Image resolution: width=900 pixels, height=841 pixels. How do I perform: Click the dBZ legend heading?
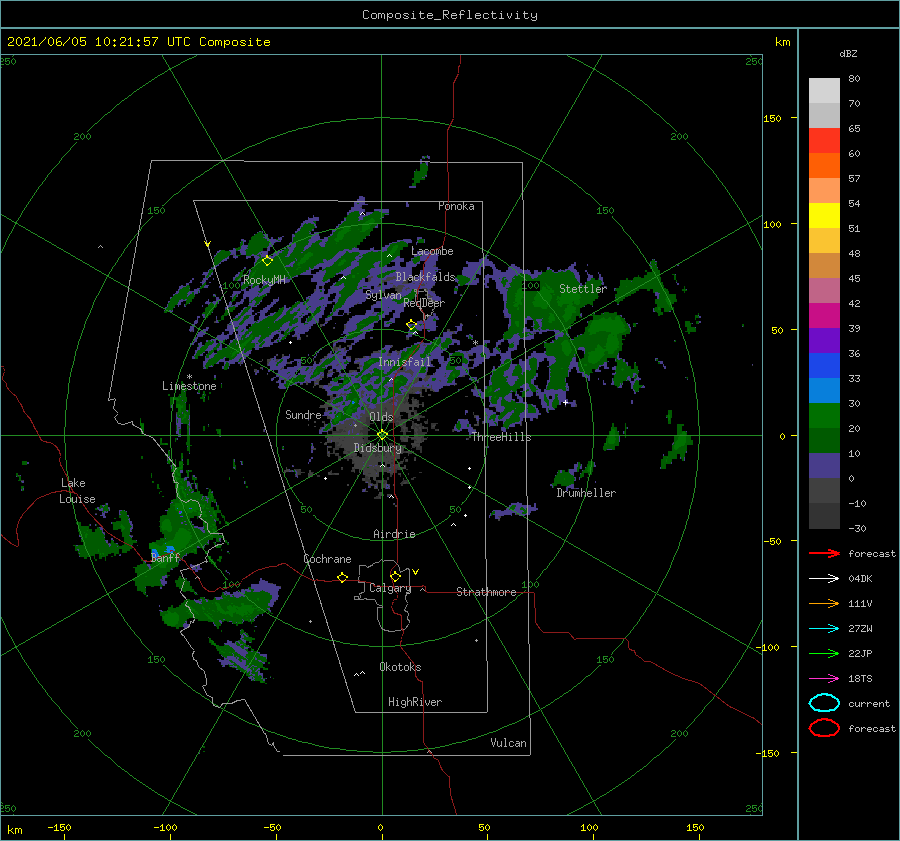848,53
